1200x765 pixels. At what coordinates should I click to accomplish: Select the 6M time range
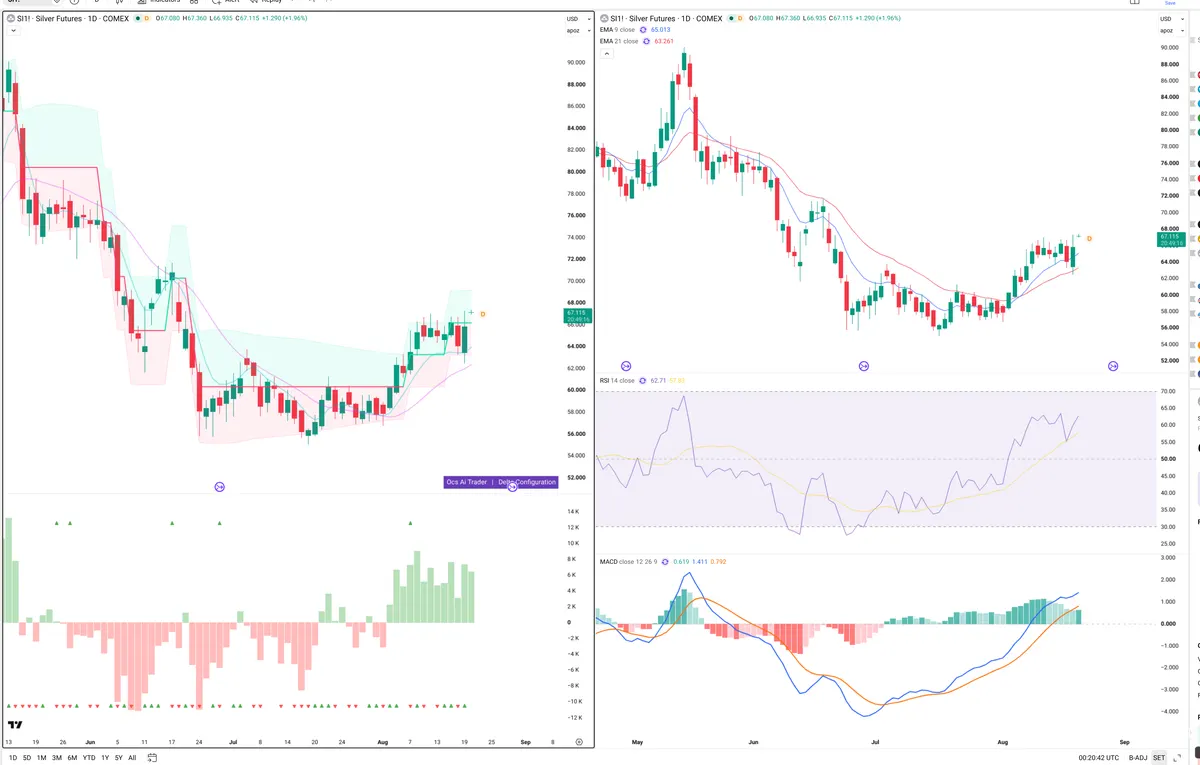[x=72, y=757]
